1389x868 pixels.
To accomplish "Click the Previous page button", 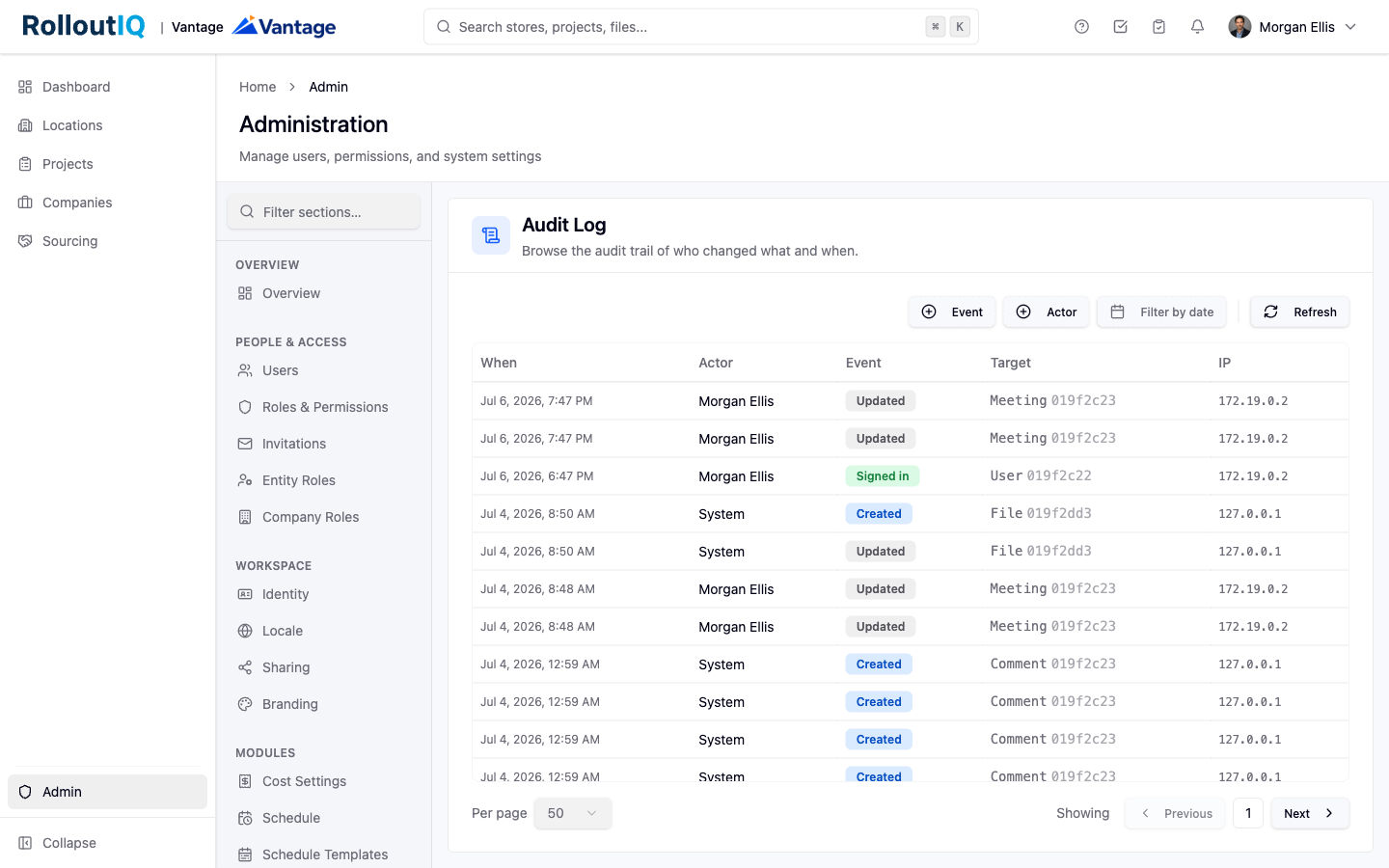I will (1175, 813).
